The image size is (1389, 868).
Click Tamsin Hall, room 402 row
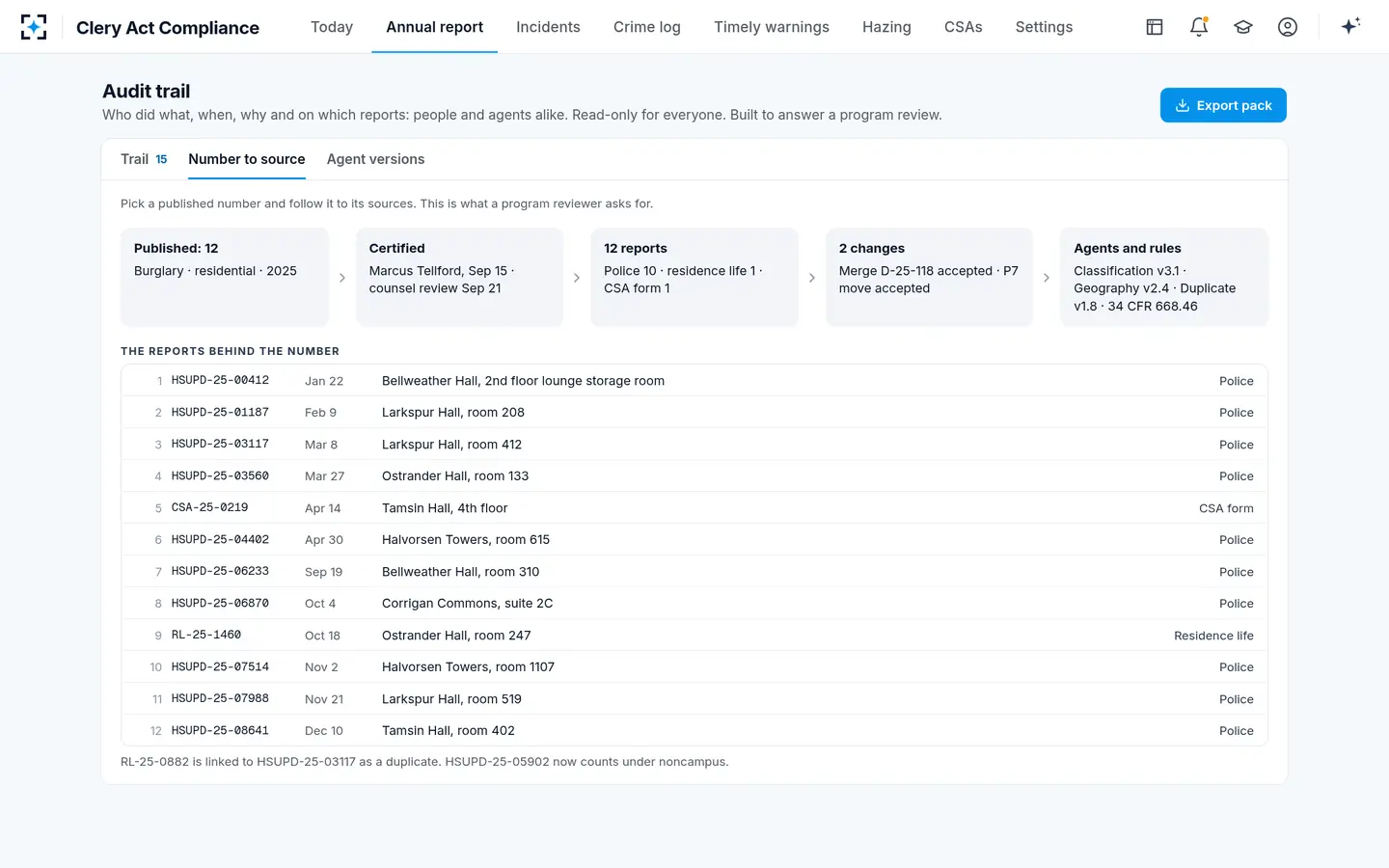[x=694, y=731]
